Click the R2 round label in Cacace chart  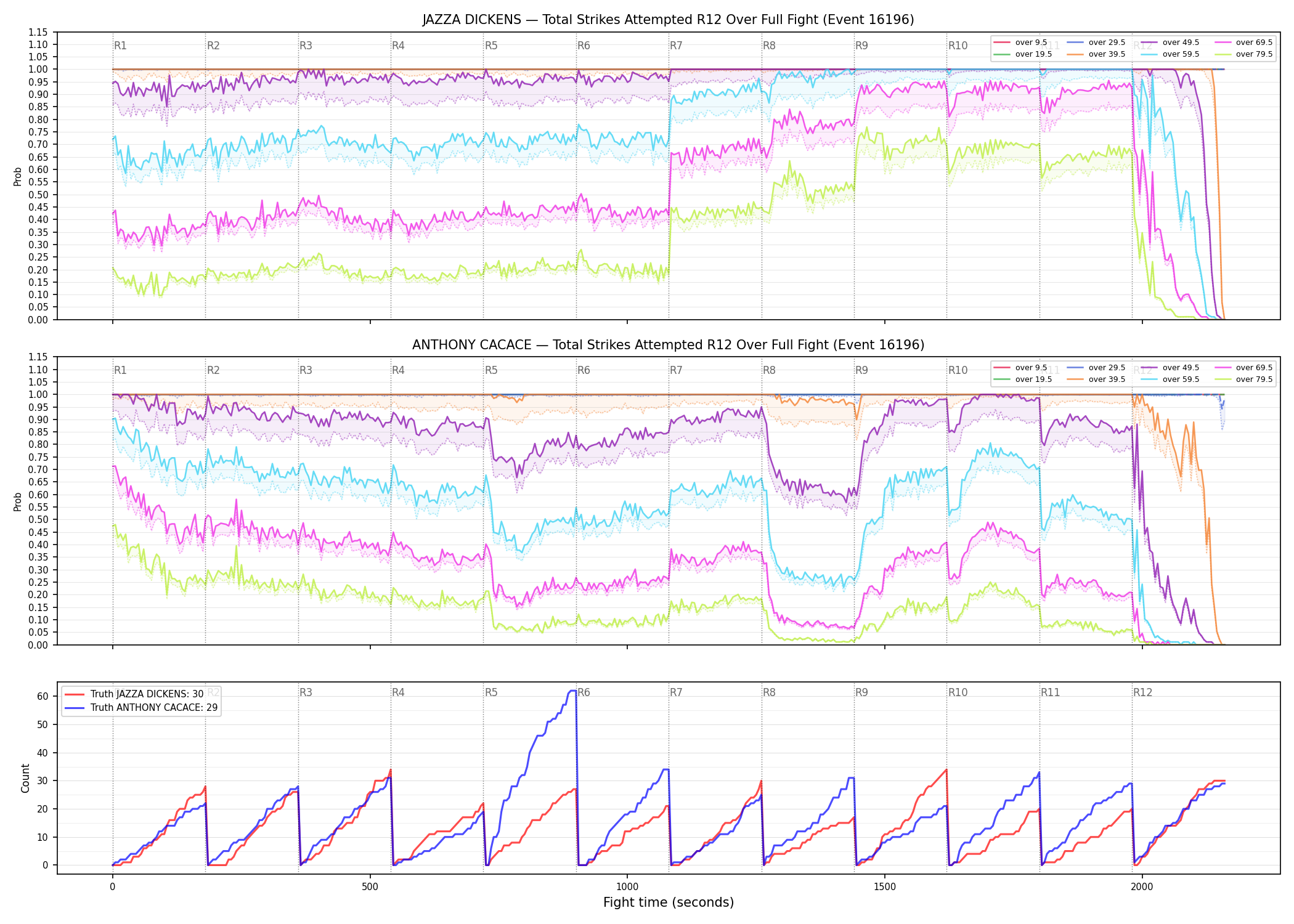pyautogui.click(x=213, y=370)
